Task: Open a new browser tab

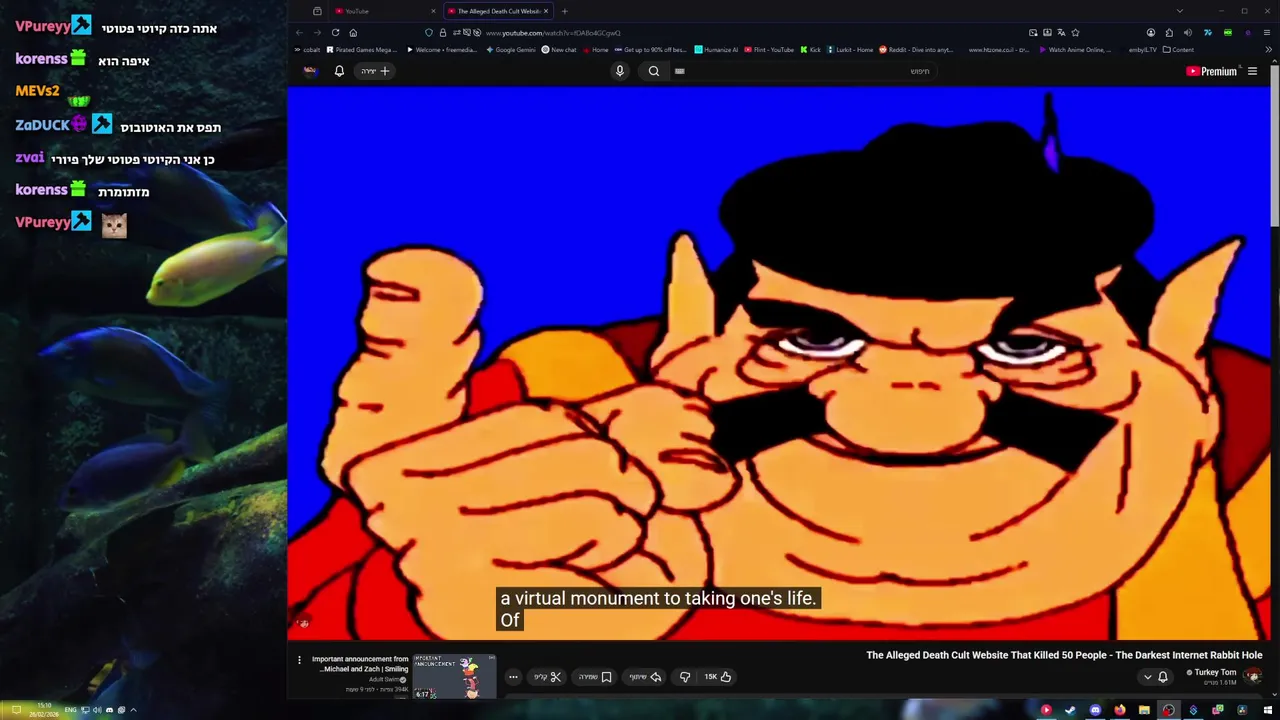Action: 564,11
